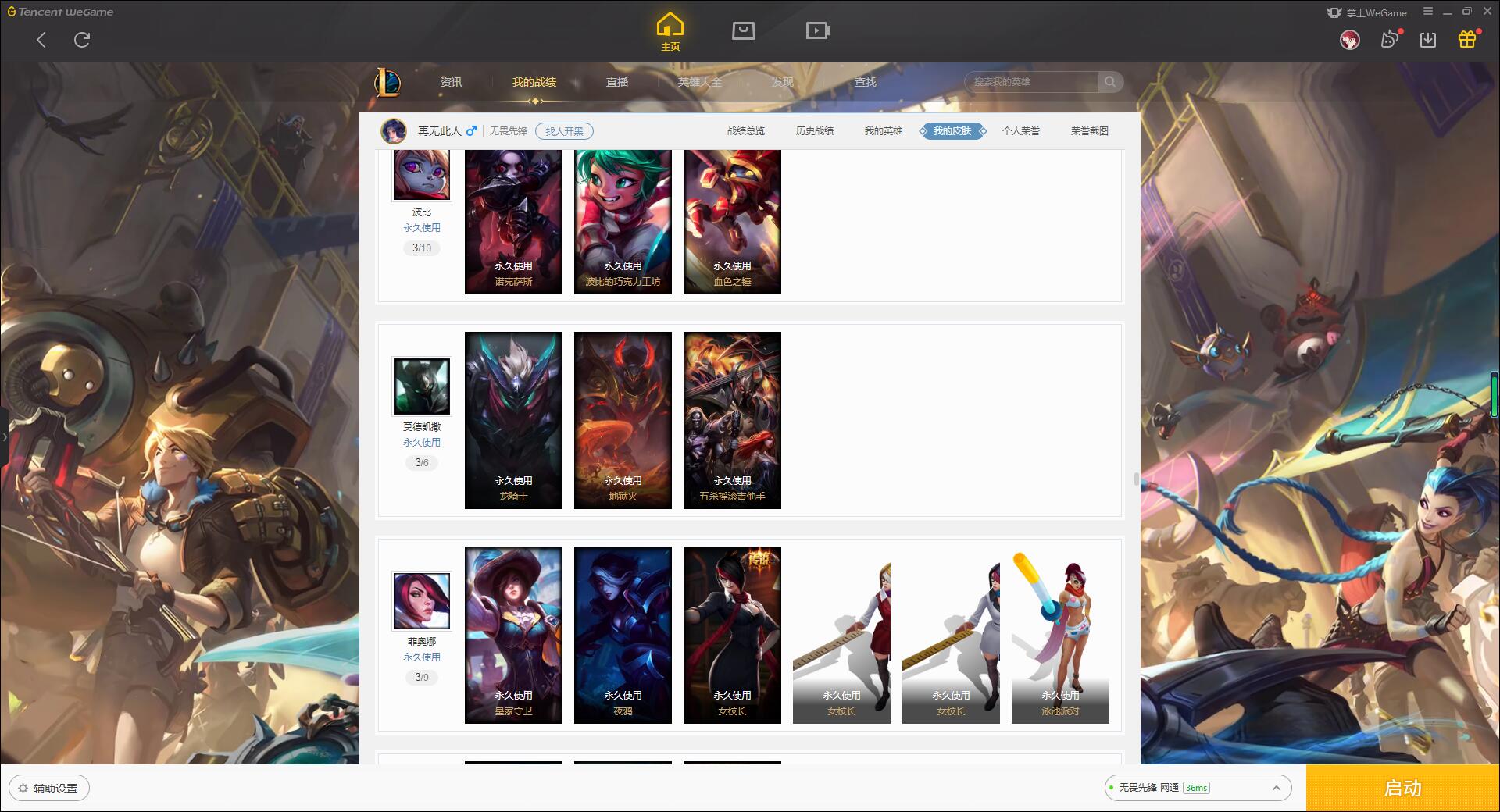
Task: Click the 找人开黑 button
Action: (564, 131)
